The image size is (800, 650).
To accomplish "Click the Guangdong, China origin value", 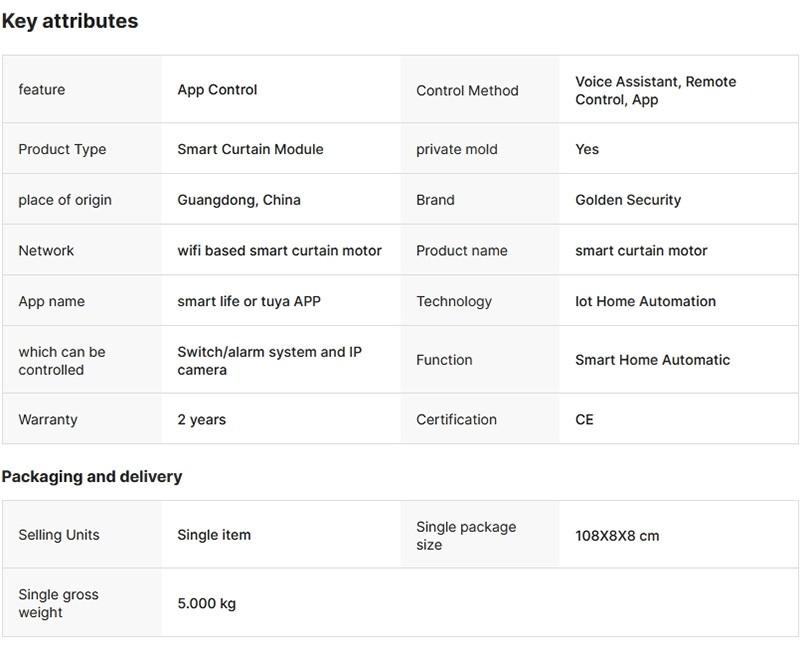I will (239, 200).
